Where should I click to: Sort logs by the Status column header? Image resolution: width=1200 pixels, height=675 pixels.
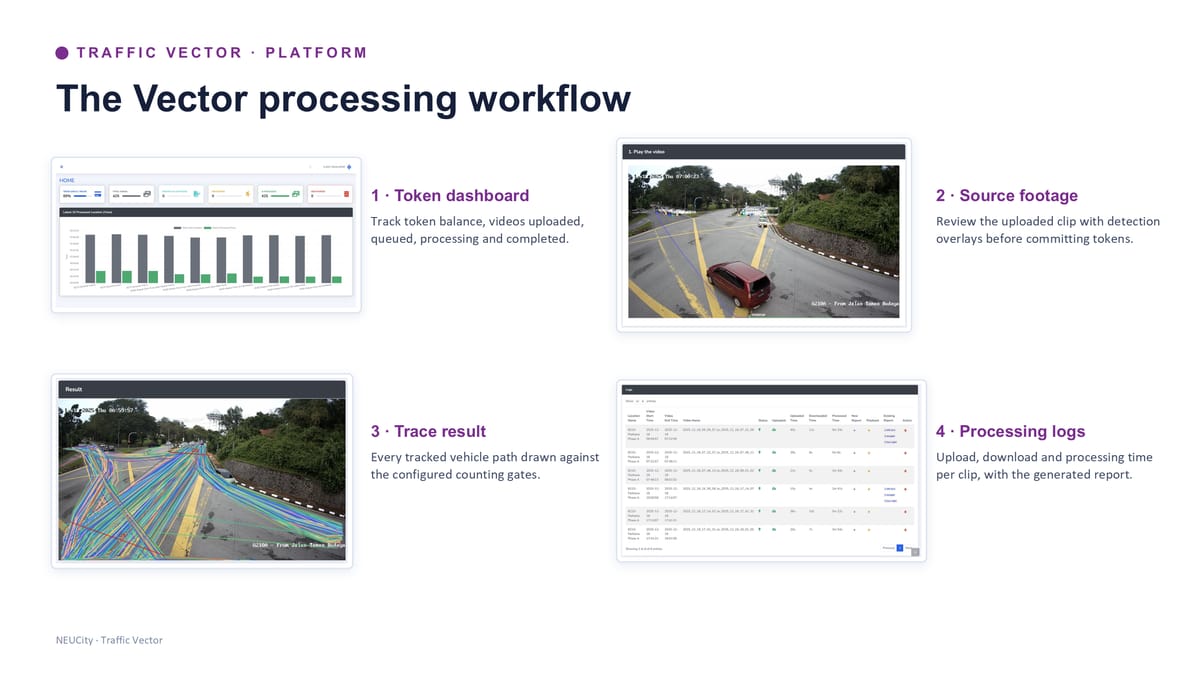(x=763, y=421)
